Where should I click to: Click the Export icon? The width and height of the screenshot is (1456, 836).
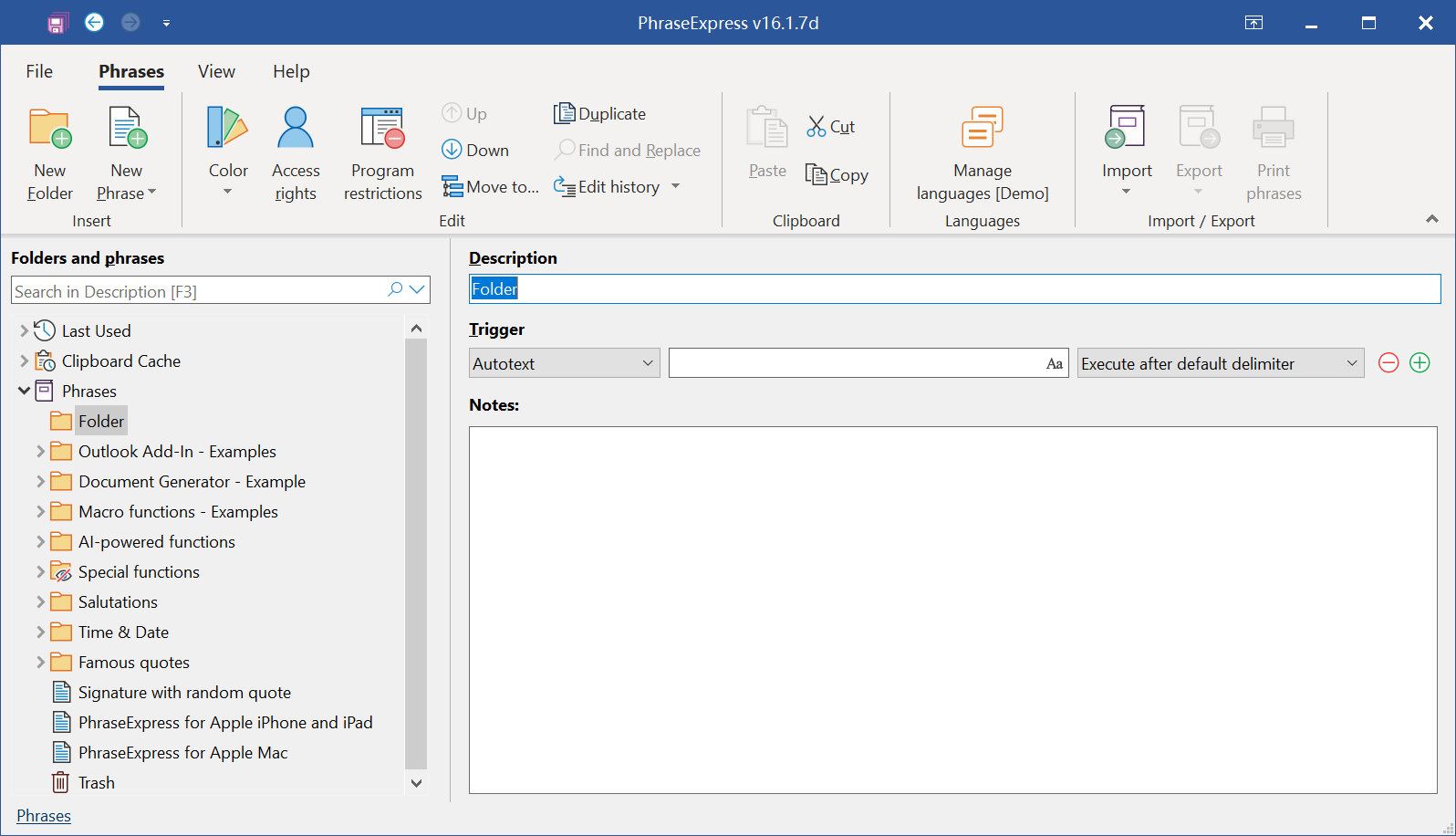pyautogui.click(x=1199, y=128)
